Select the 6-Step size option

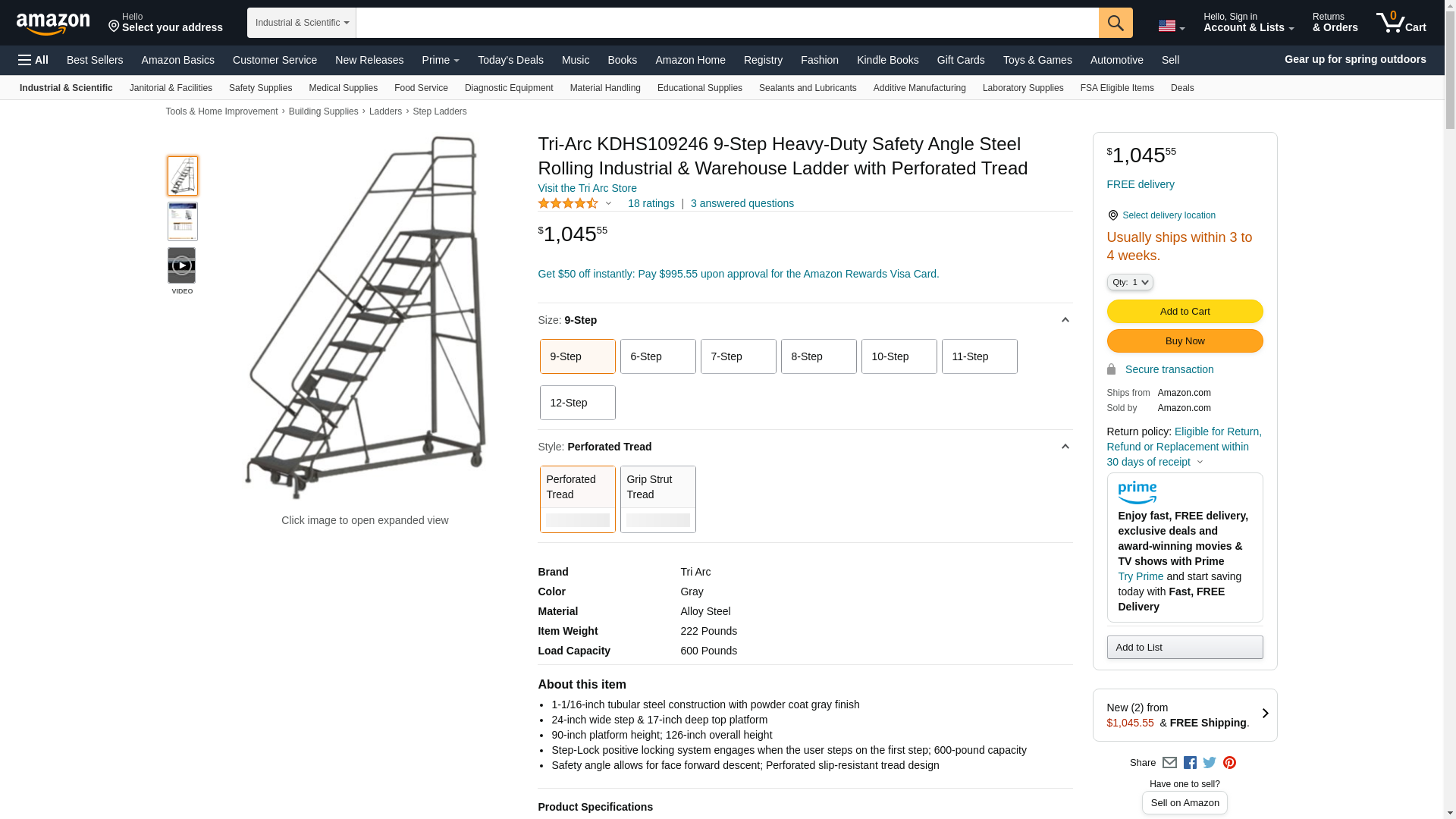pos(657,356)
